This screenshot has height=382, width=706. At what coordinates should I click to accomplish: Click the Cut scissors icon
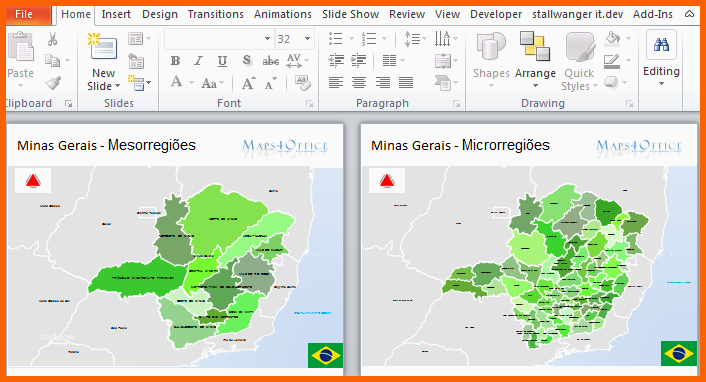(53, 39)
